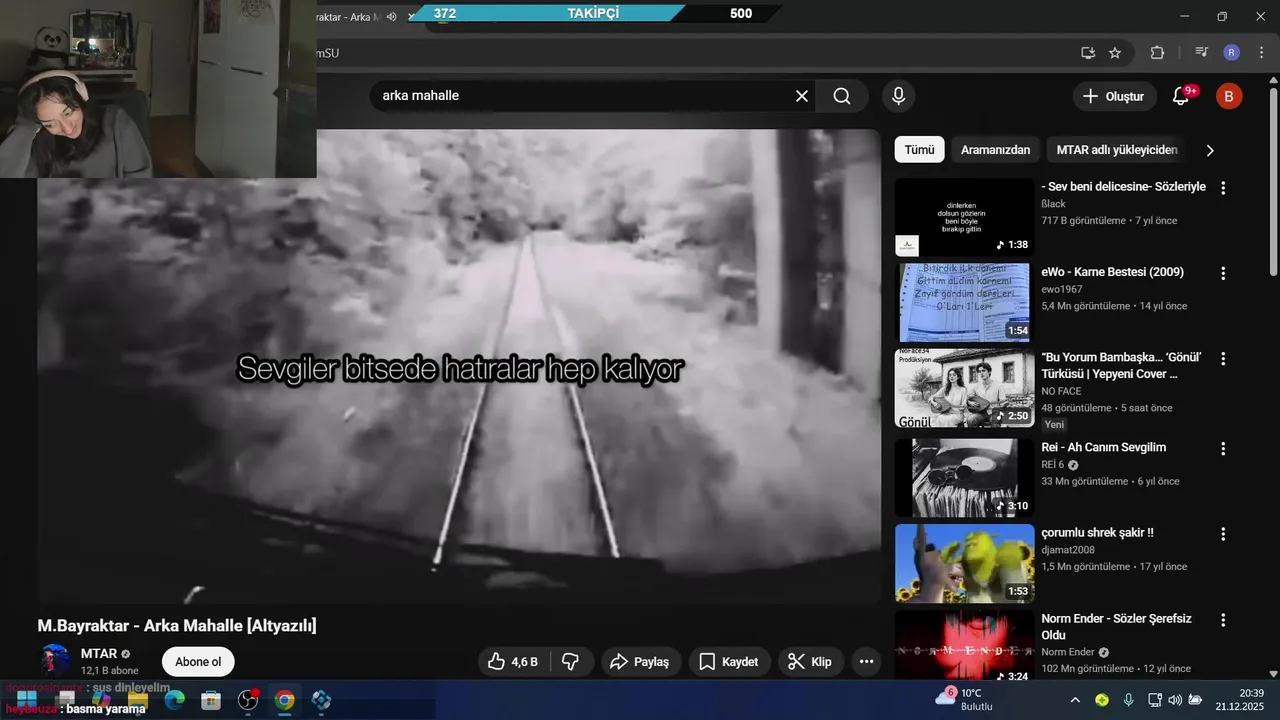Open Chrome extensions puzzle icon
Image resolution: width=1280 pixels, height=720 pixels.
pyautogui.click(x=1157, y=53)
